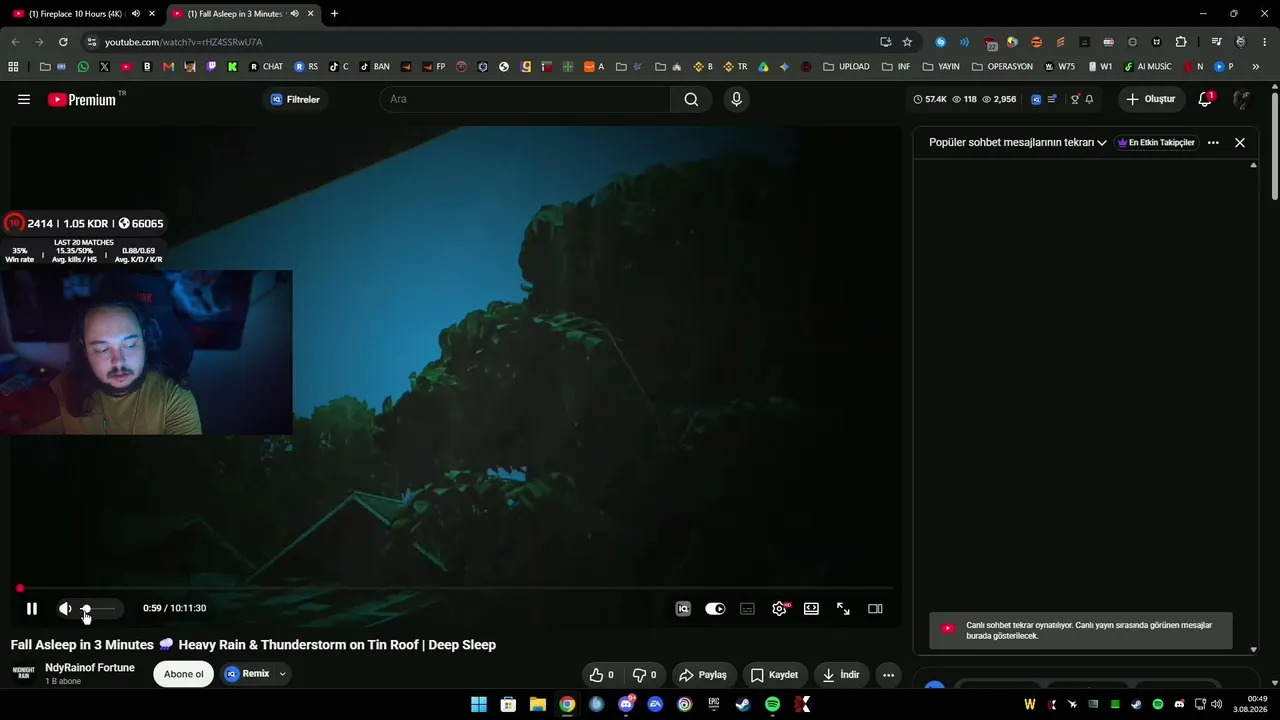Download the video with İndir
The height and width of the screenshot is (720, 1280).
tap(841, 675)
